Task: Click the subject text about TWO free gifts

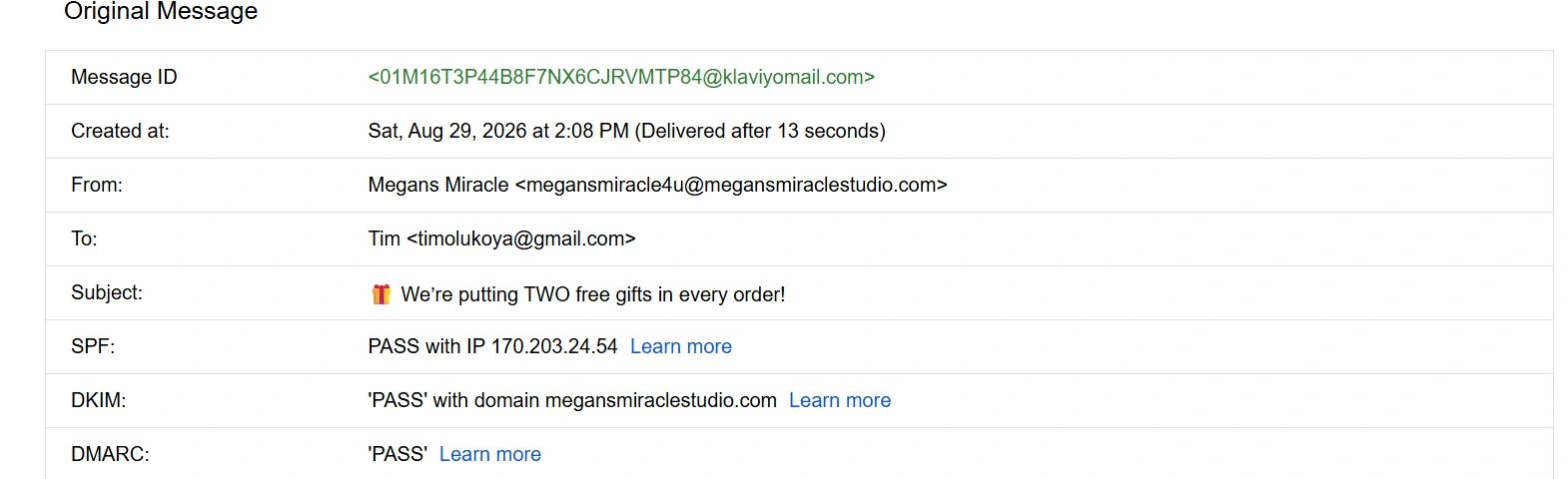Action: [593, 294]
